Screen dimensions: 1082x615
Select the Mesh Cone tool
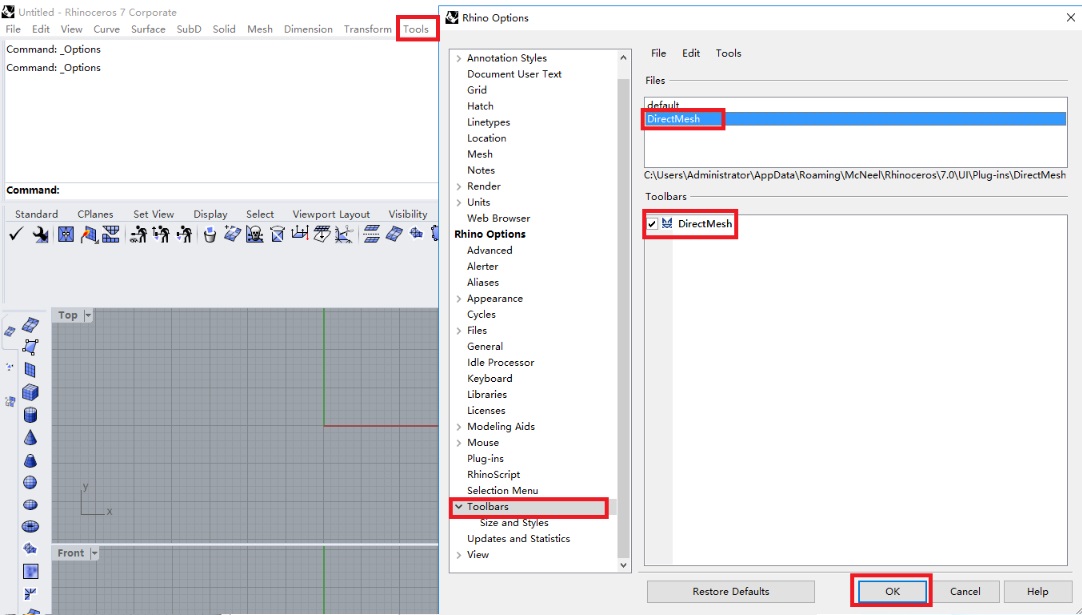pos(30,438)
